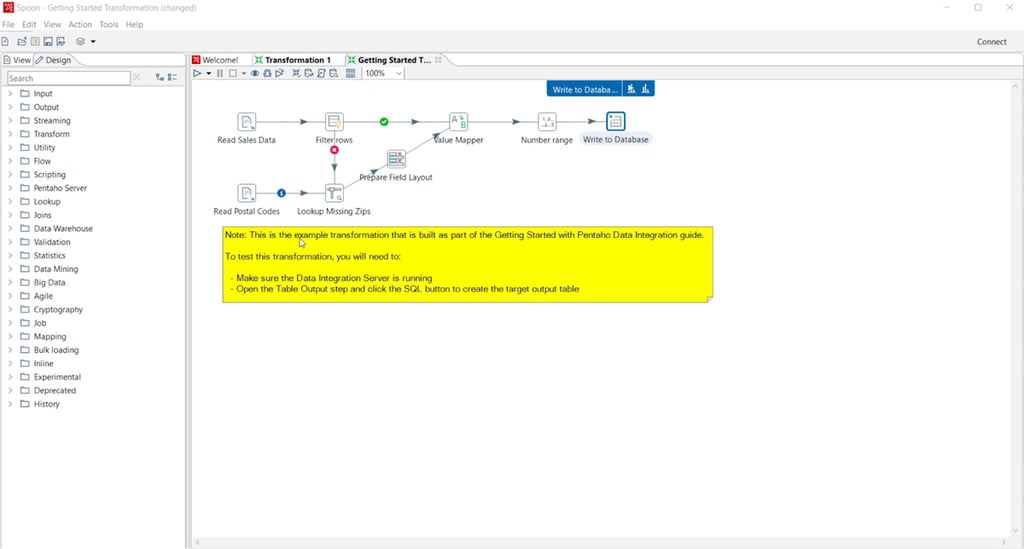Screen dimensions: 1024x549
Task: Toggle the results pane grid icon
Action: (350, 73)
